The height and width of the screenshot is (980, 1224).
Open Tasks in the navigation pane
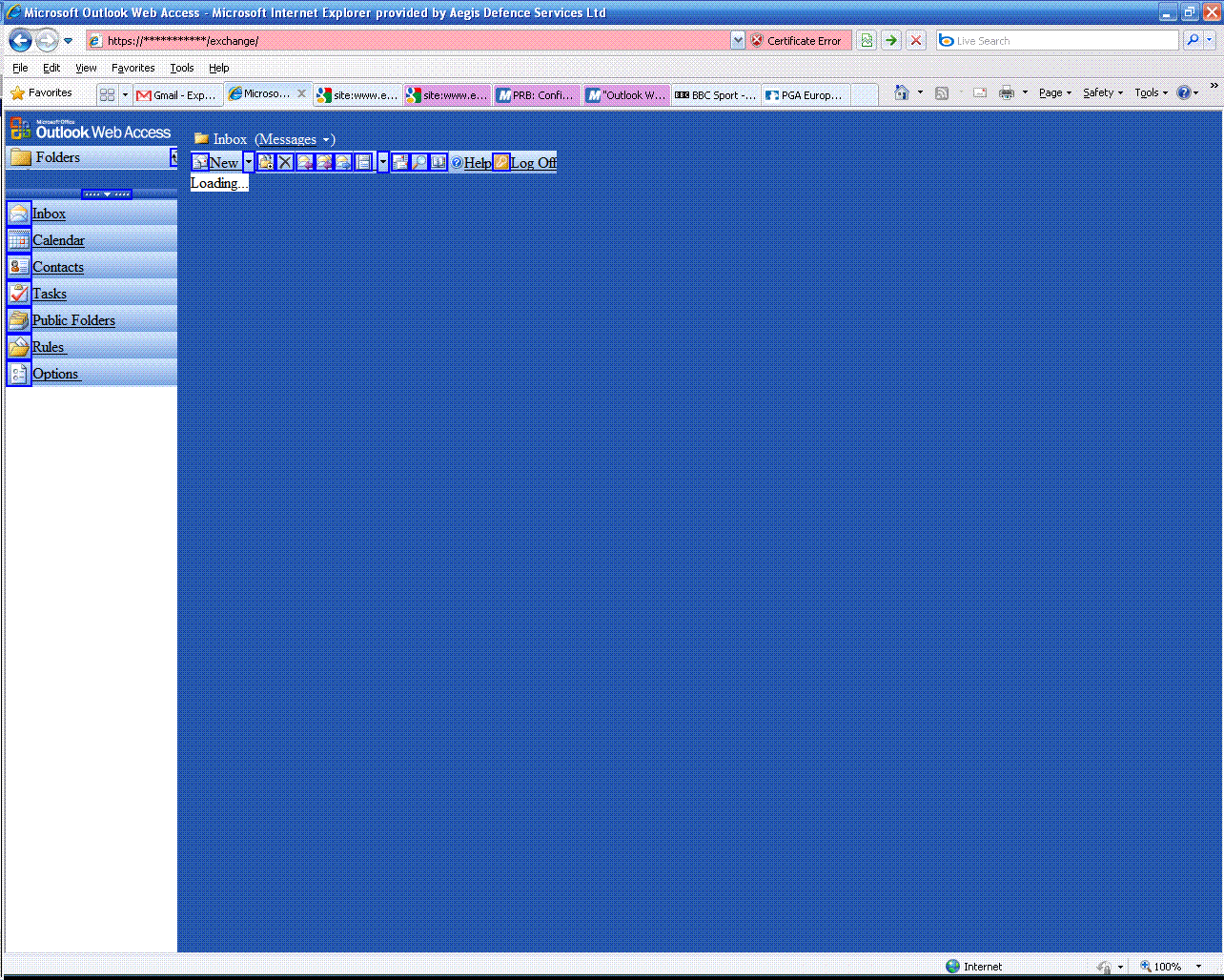click(50, 294)
